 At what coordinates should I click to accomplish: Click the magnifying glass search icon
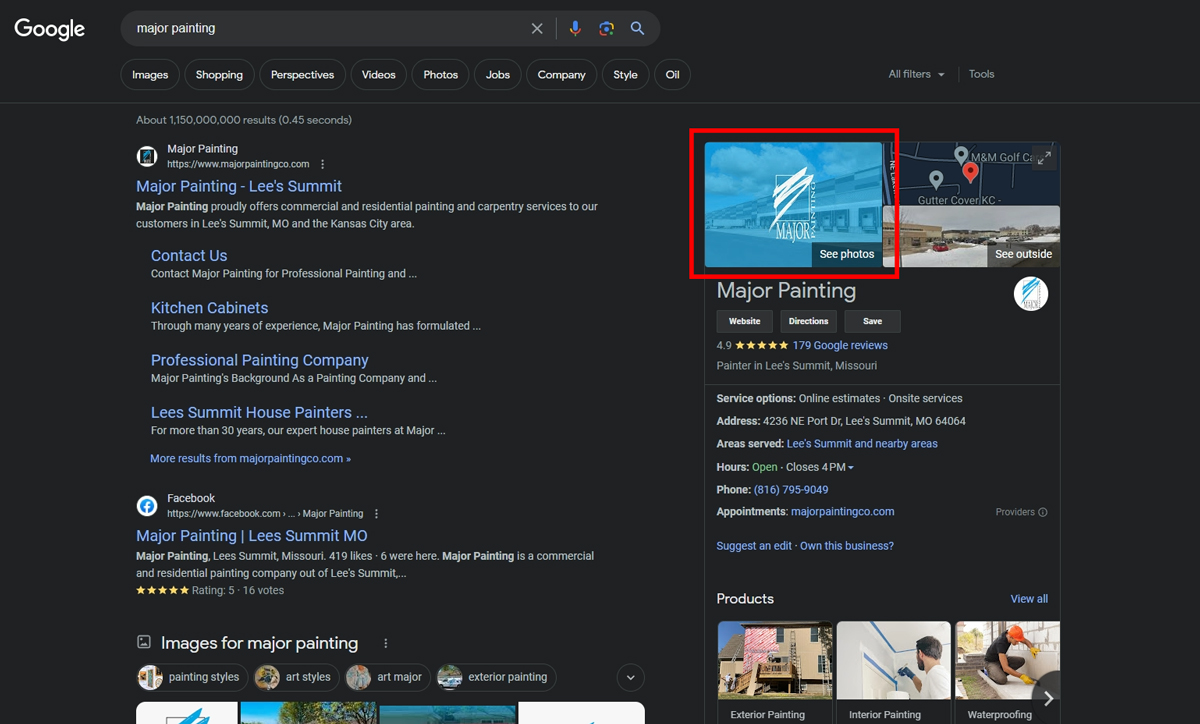pyautogui.click(x=637, y=29)
